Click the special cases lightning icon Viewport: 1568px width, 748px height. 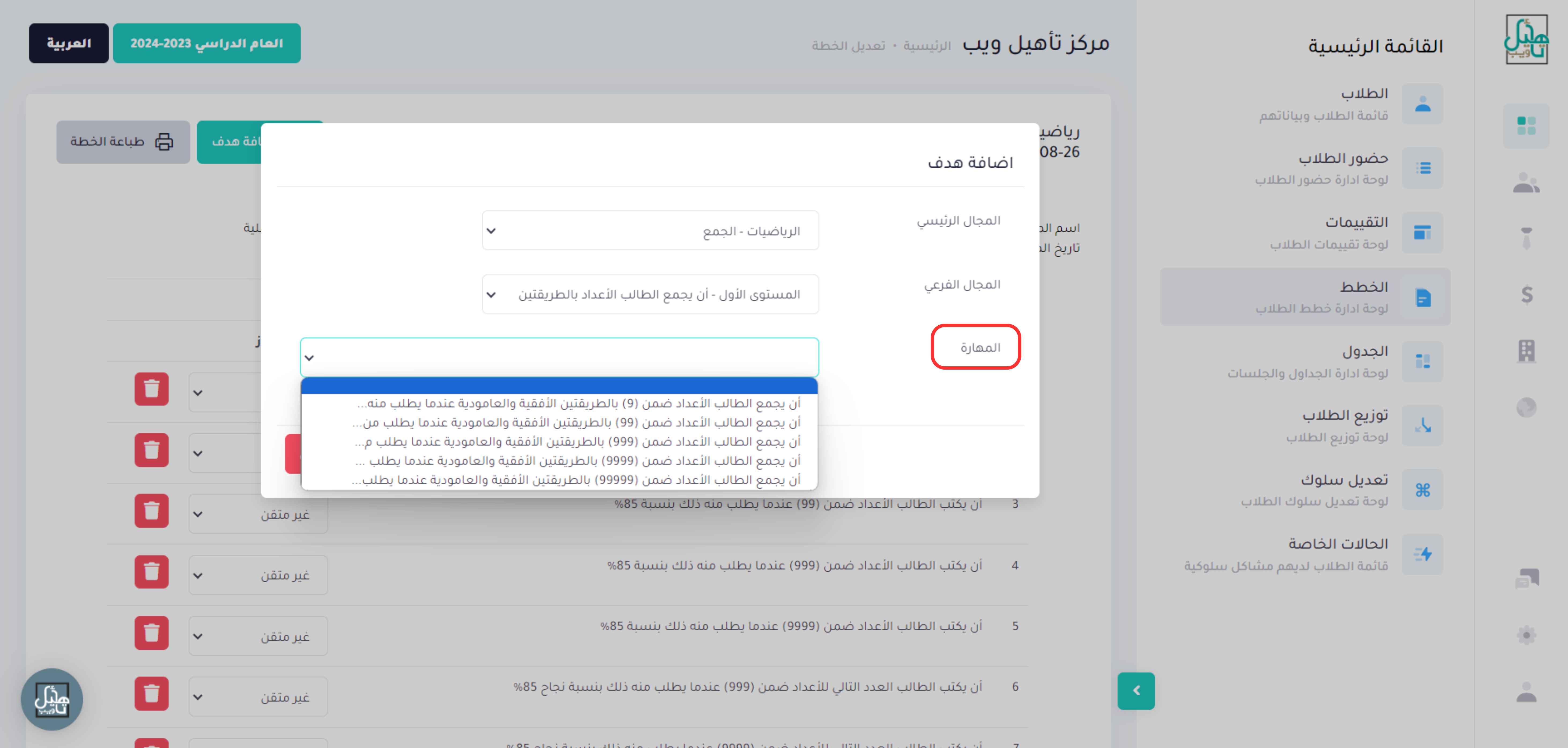1422,555
